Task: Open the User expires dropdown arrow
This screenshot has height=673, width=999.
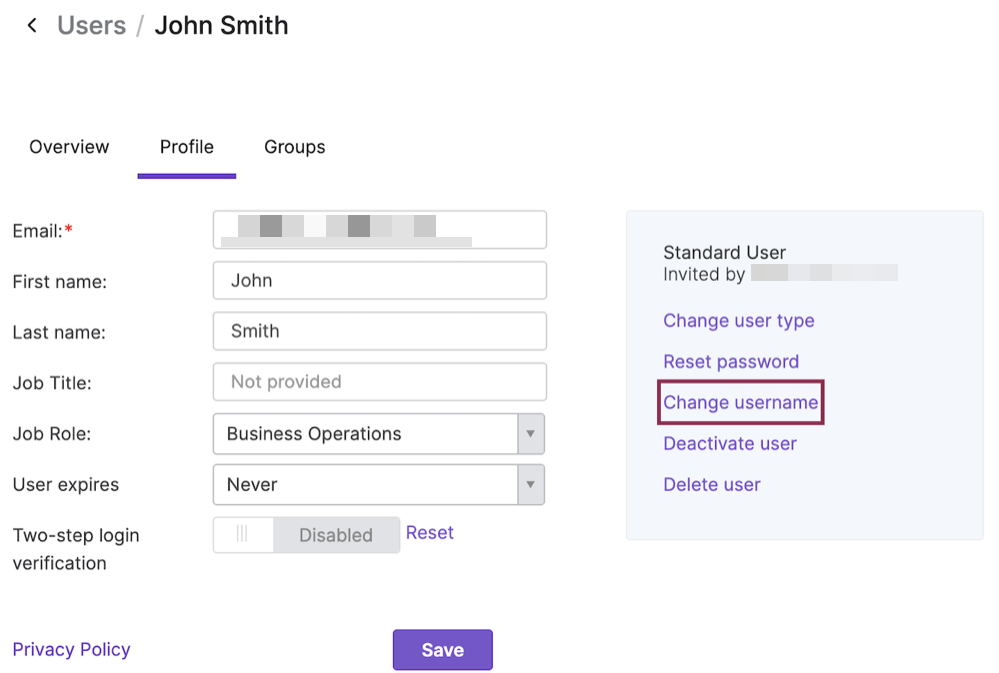Action: 532,484
